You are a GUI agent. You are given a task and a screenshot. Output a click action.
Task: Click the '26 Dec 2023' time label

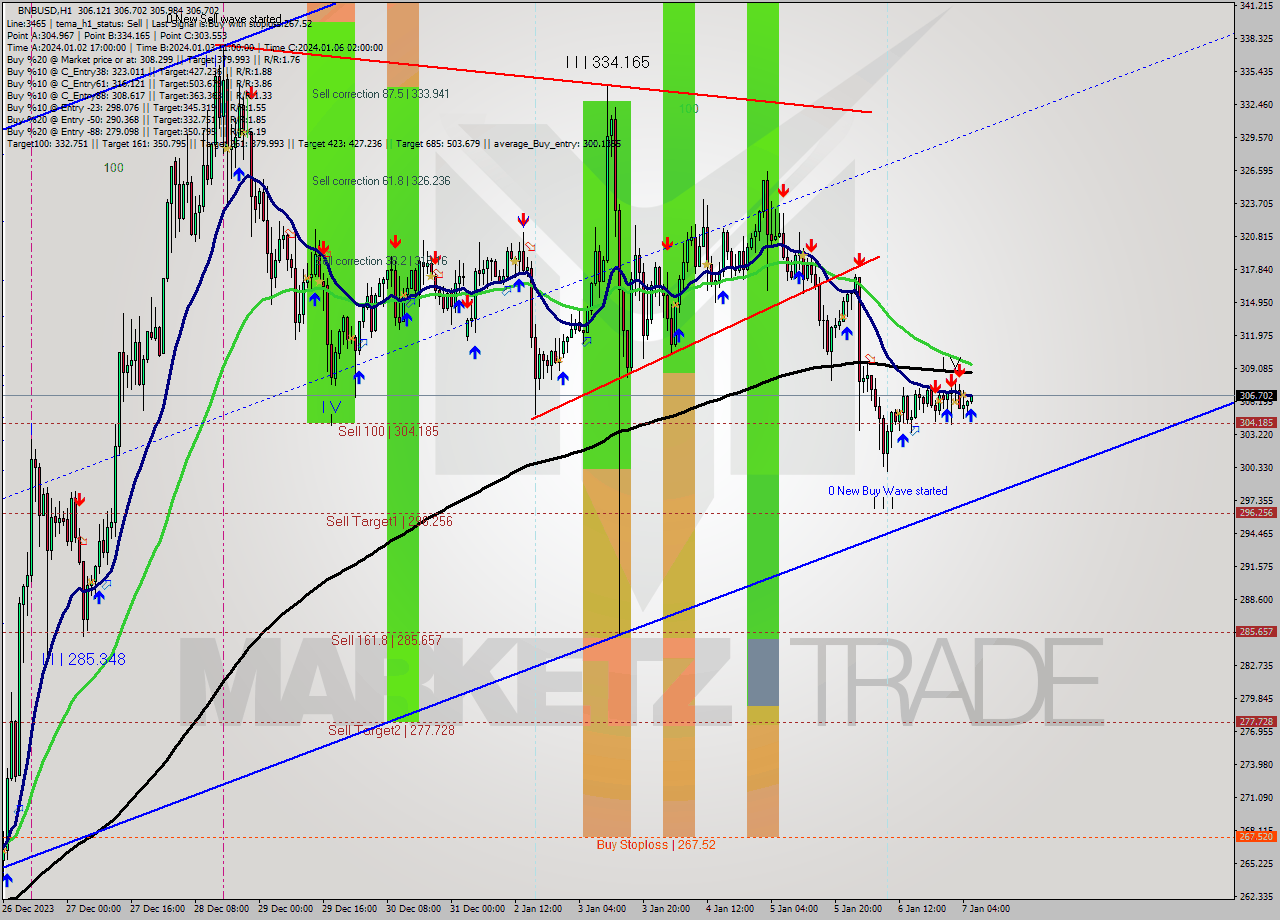pos(28,909)
